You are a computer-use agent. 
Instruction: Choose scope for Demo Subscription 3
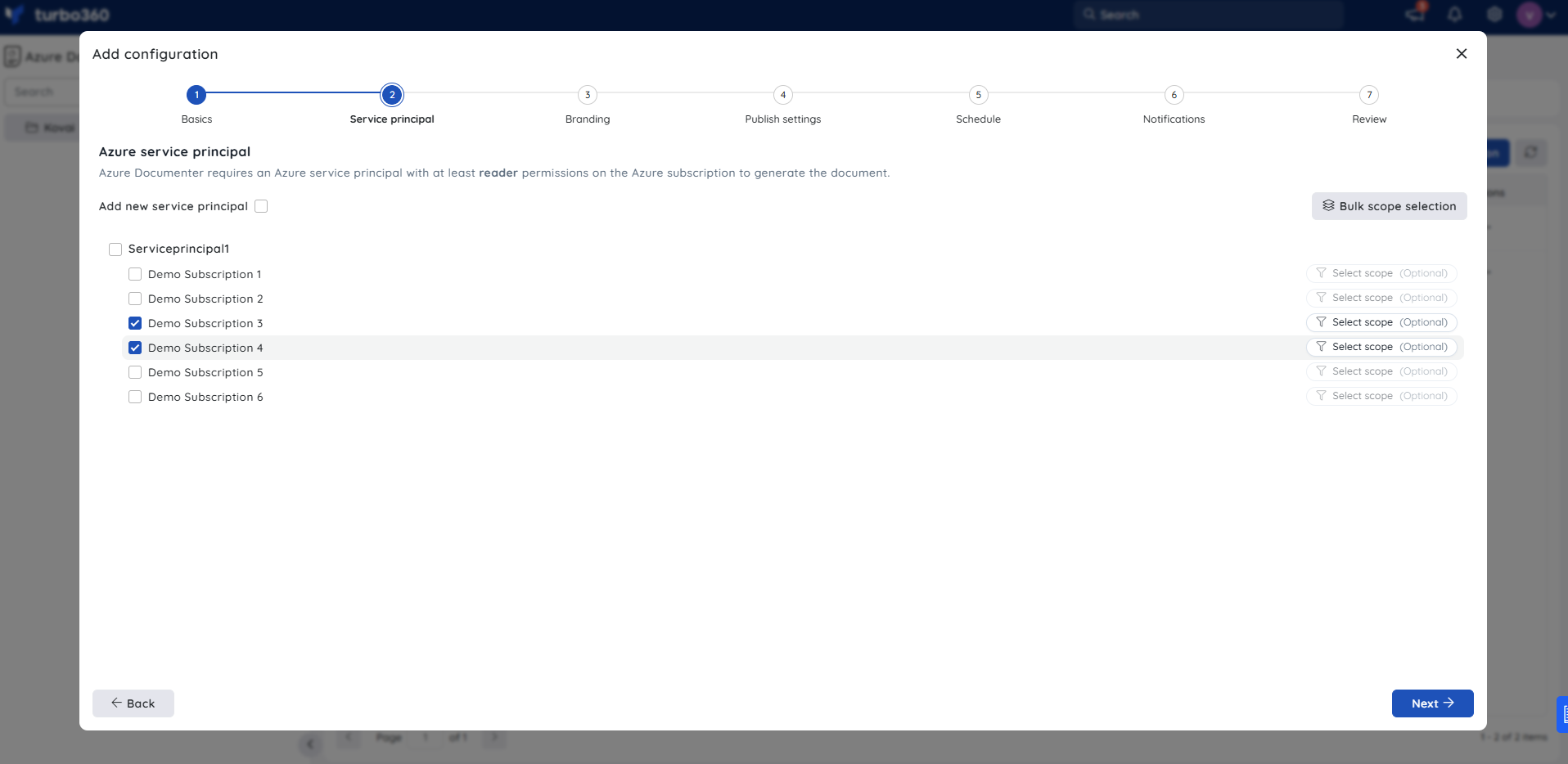click(1381, 322)
